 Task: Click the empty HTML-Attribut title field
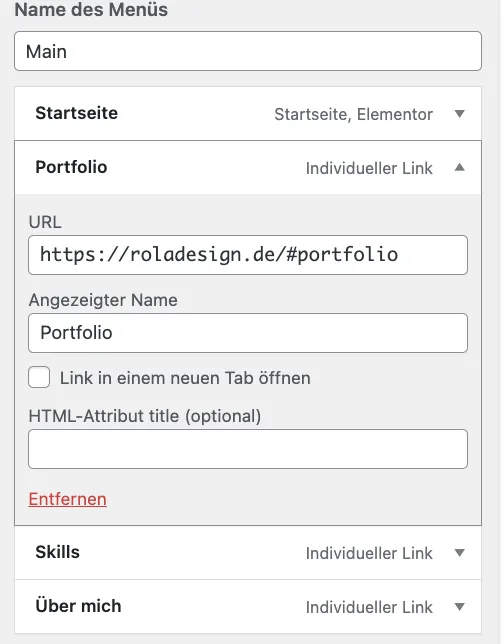pos(248,449)
